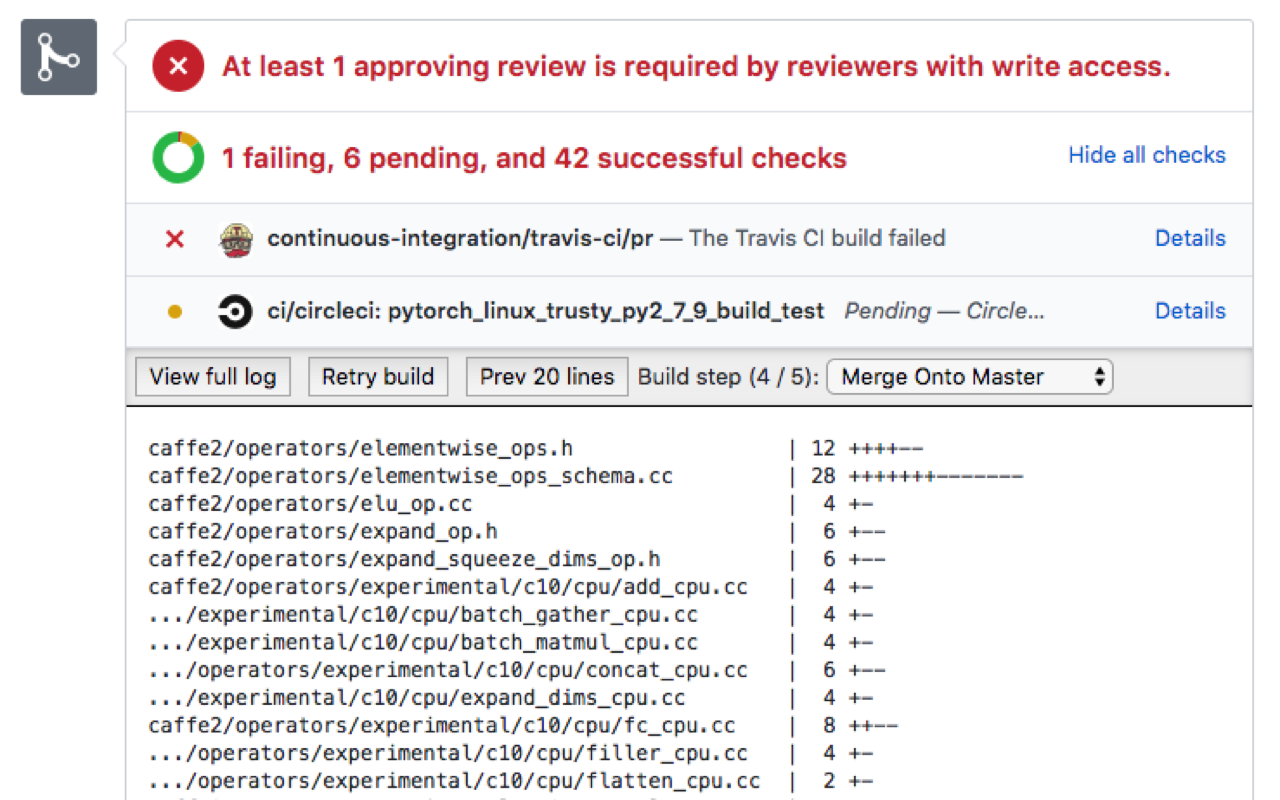Click log line c10/cpu/add_cpu.cc
Screen dimensions: 1280x800
[448, 587]
